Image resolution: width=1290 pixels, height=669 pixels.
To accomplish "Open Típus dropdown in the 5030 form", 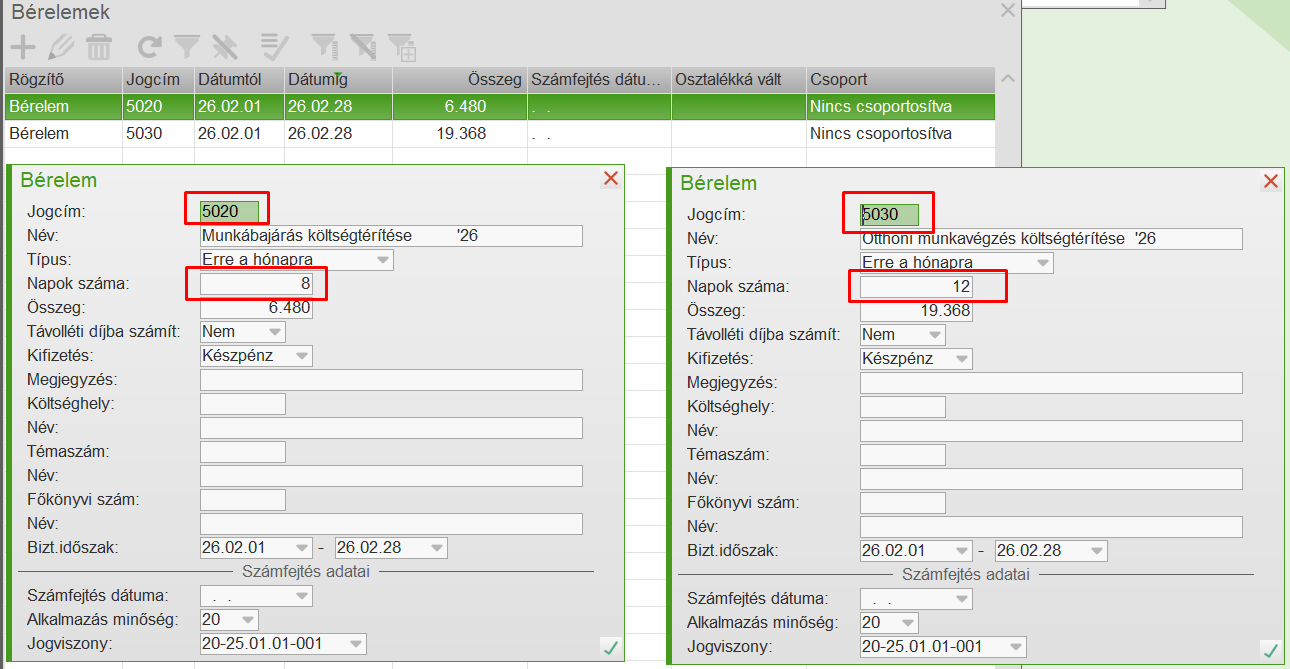I will click(x=1042, y=262).
